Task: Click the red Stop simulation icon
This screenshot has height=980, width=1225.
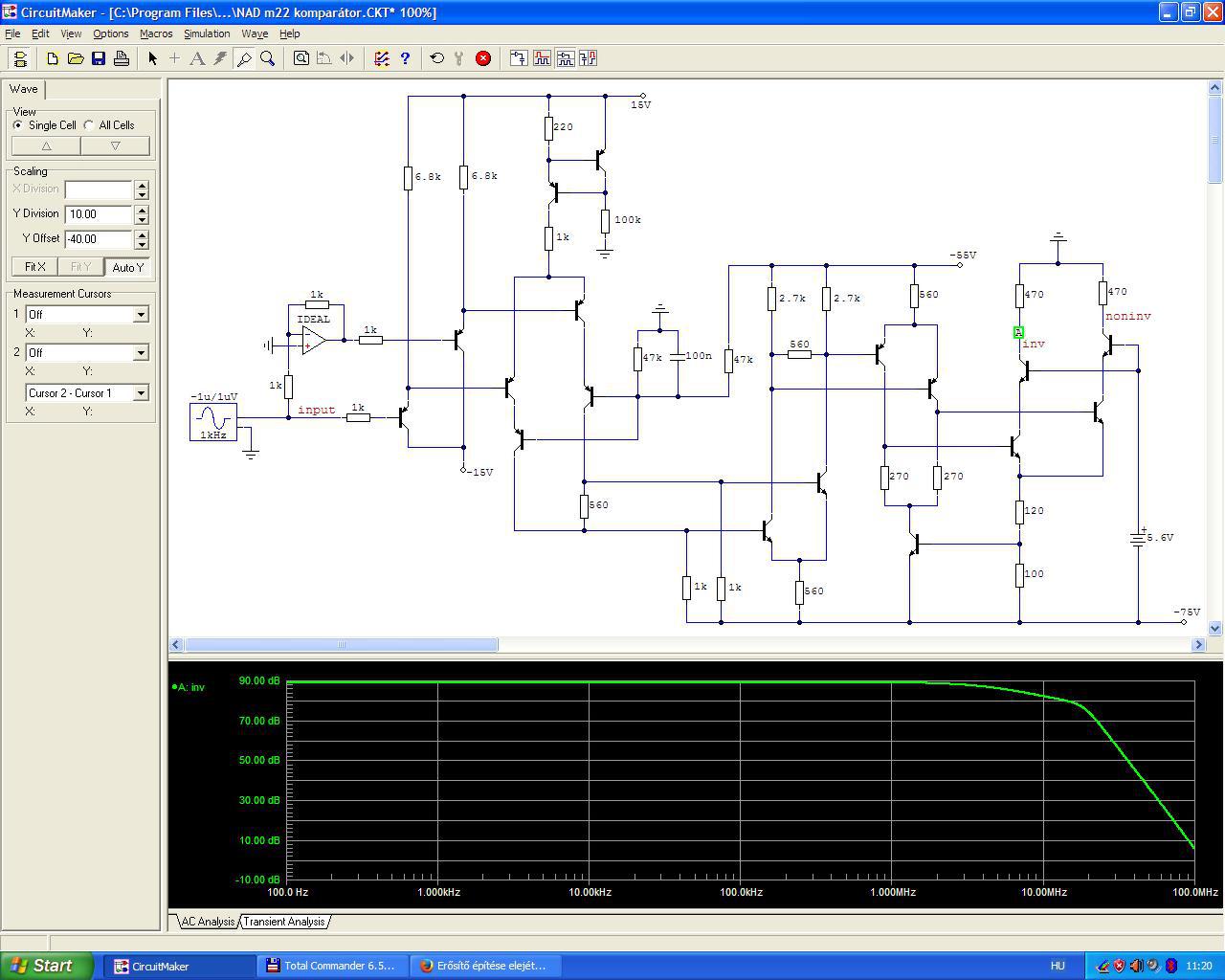Action: pyautogui.click(x=483, y=58)
